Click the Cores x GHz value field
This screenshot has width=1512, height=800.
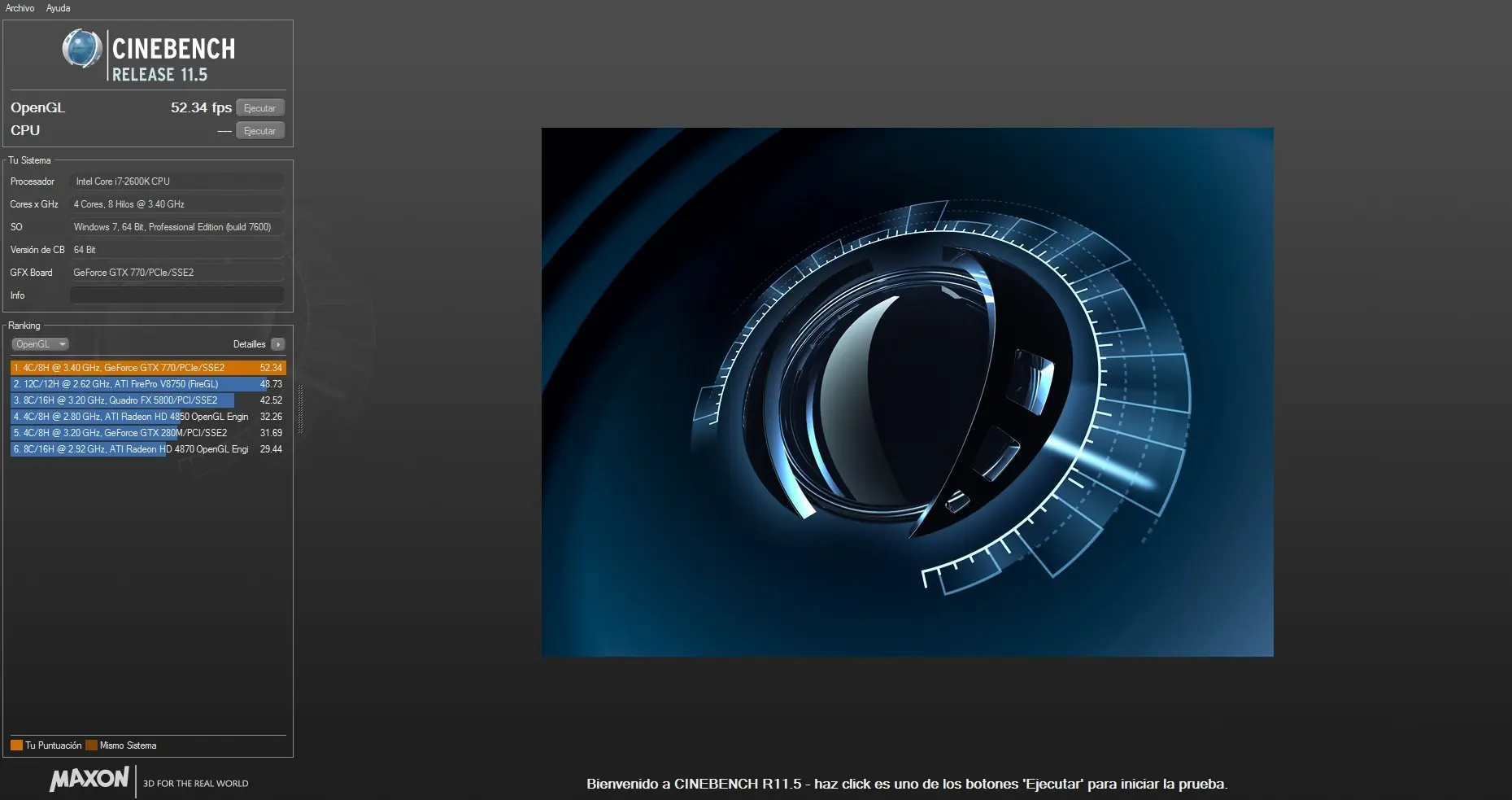coord(177,204)
